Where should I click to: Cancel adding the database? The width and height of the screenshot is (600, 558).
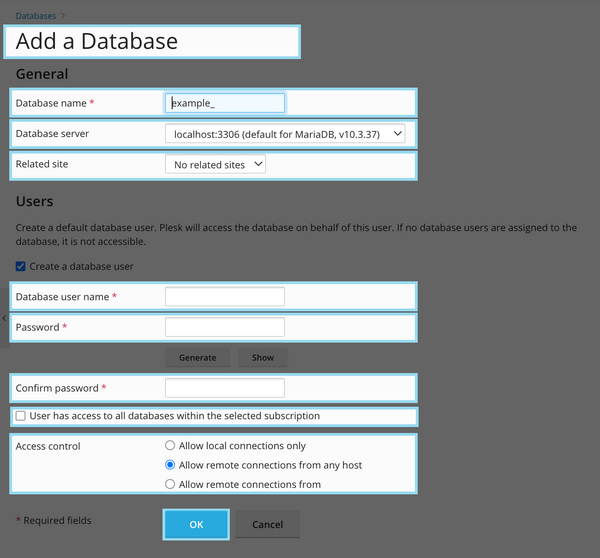267,524
